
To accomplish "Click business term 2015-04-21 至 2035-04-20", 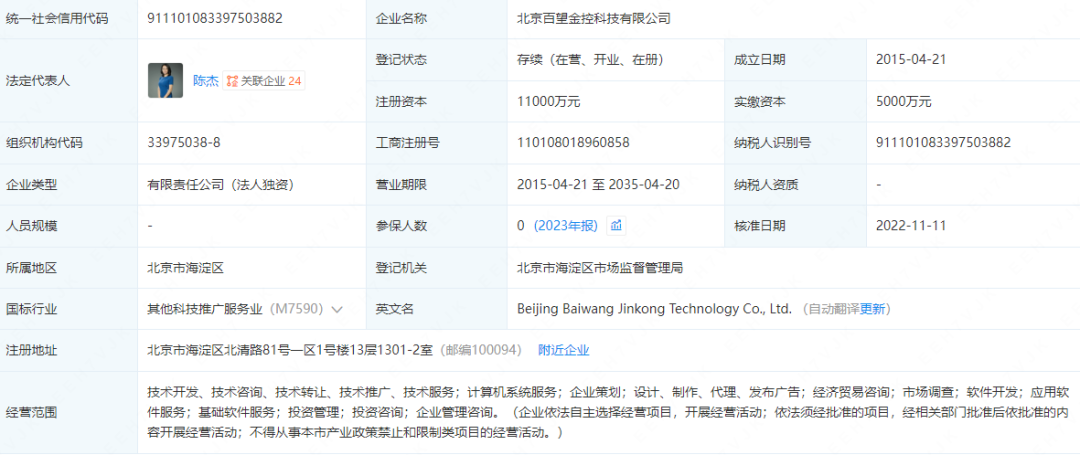I will [599, 184].
